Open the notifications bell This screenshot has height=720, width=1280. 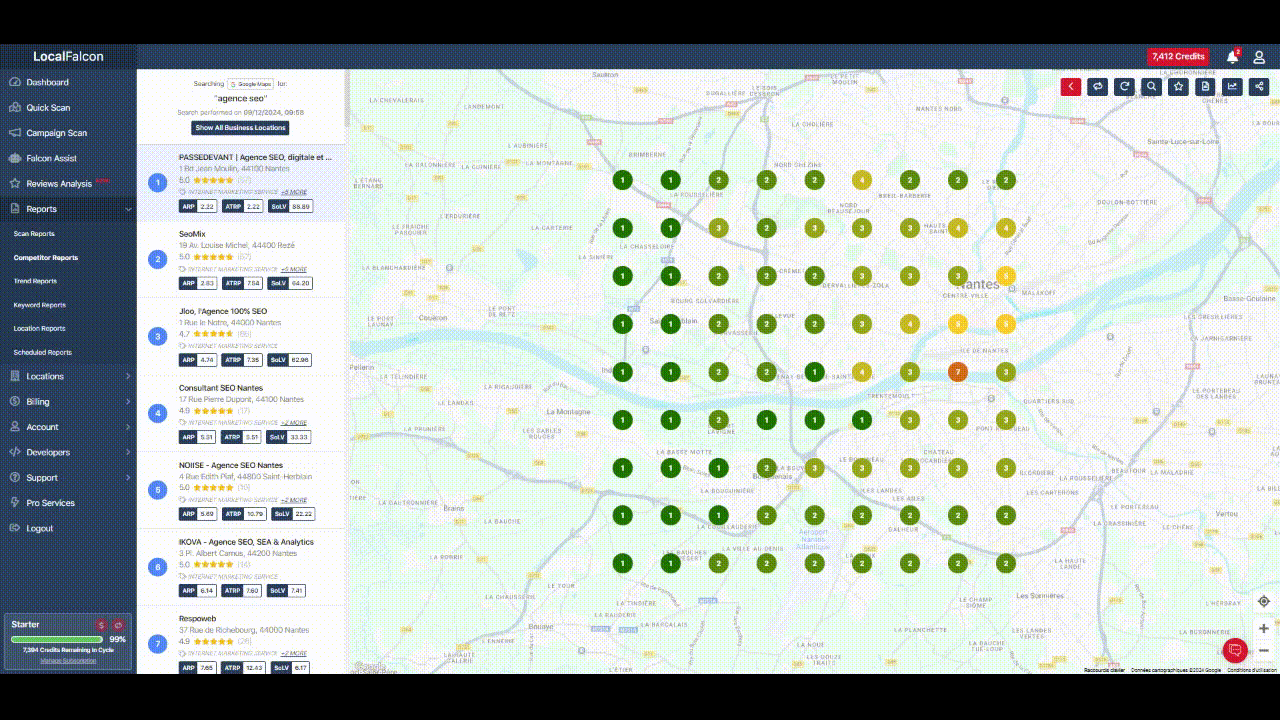(1232, 57)
